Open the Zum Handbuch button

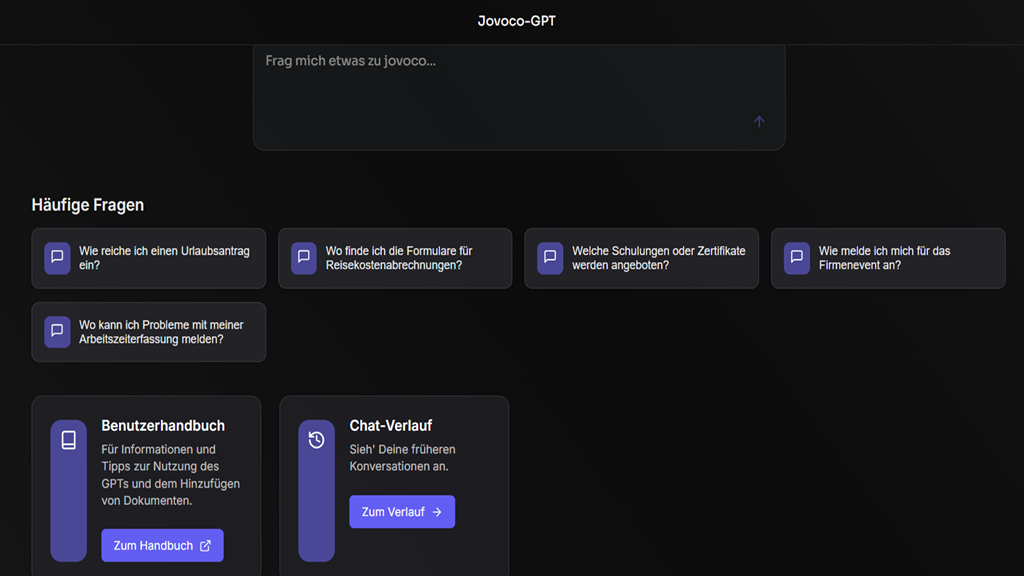163,545
